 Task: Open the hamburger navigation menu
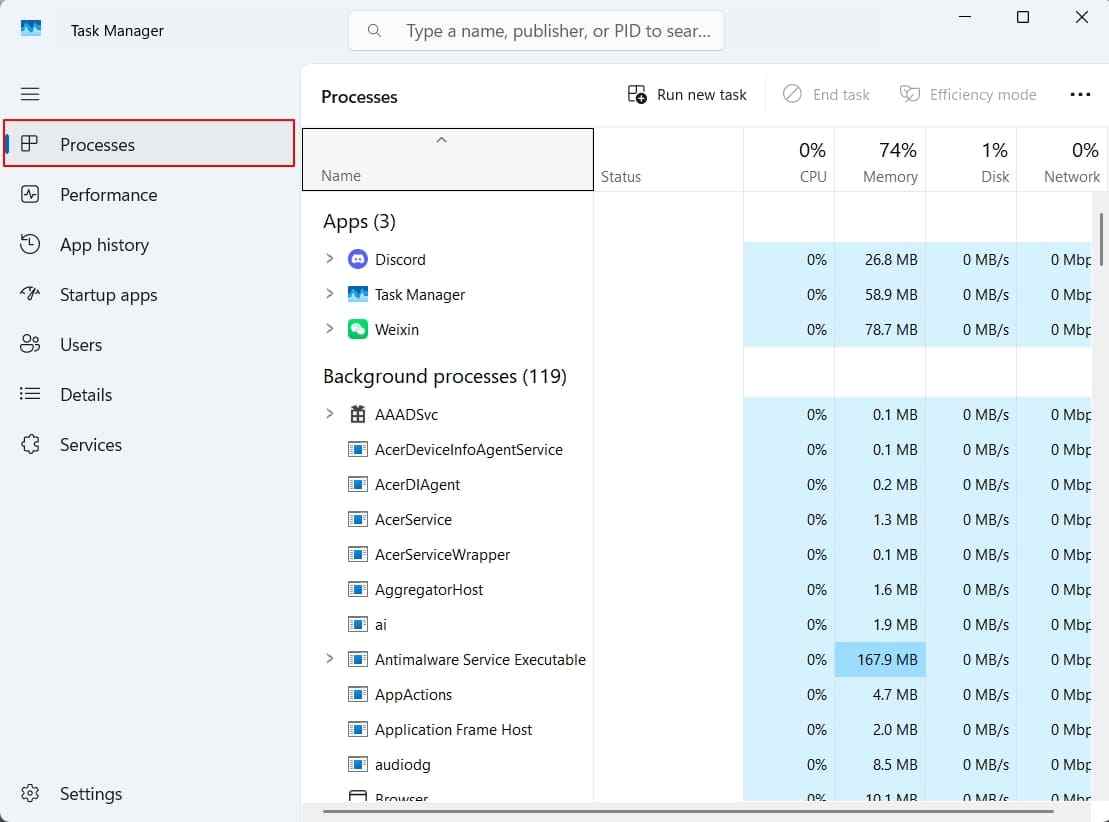(30, 93)
